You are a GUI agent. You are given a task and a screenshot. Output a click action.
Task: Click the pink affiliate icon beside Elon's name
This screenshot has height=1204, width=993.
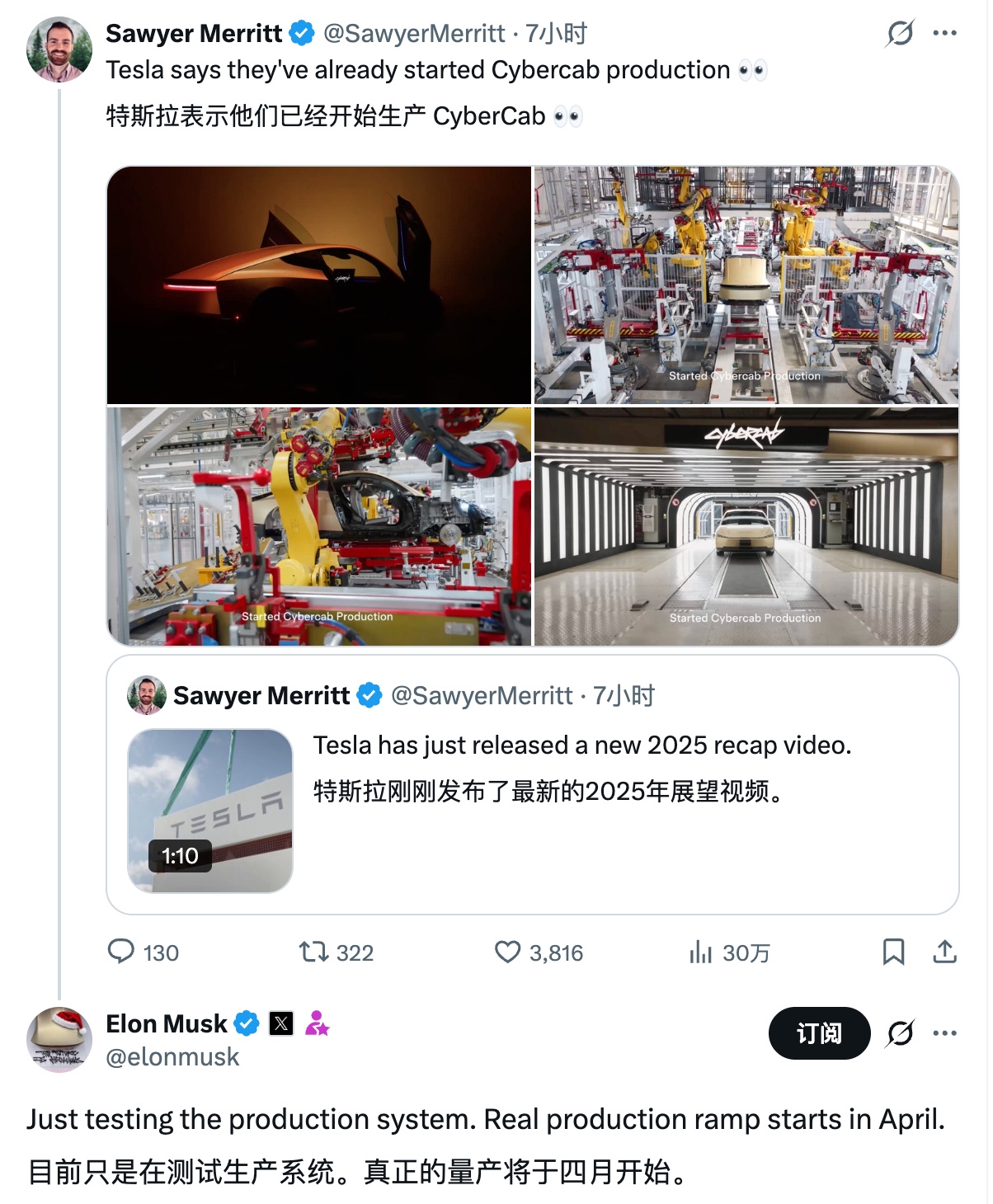pos(317,1023)
